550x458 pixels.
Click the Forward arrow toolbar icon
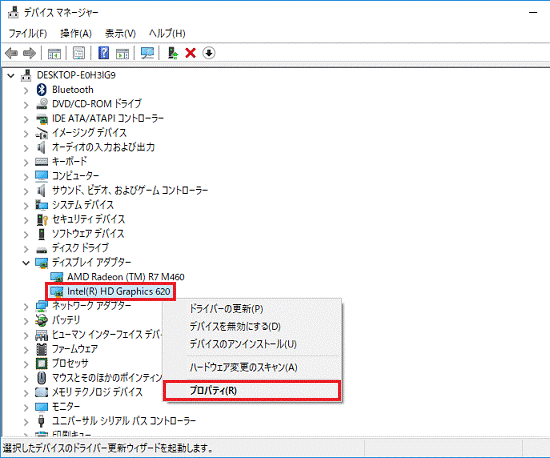pyautogui.click(x=29, y=53)
